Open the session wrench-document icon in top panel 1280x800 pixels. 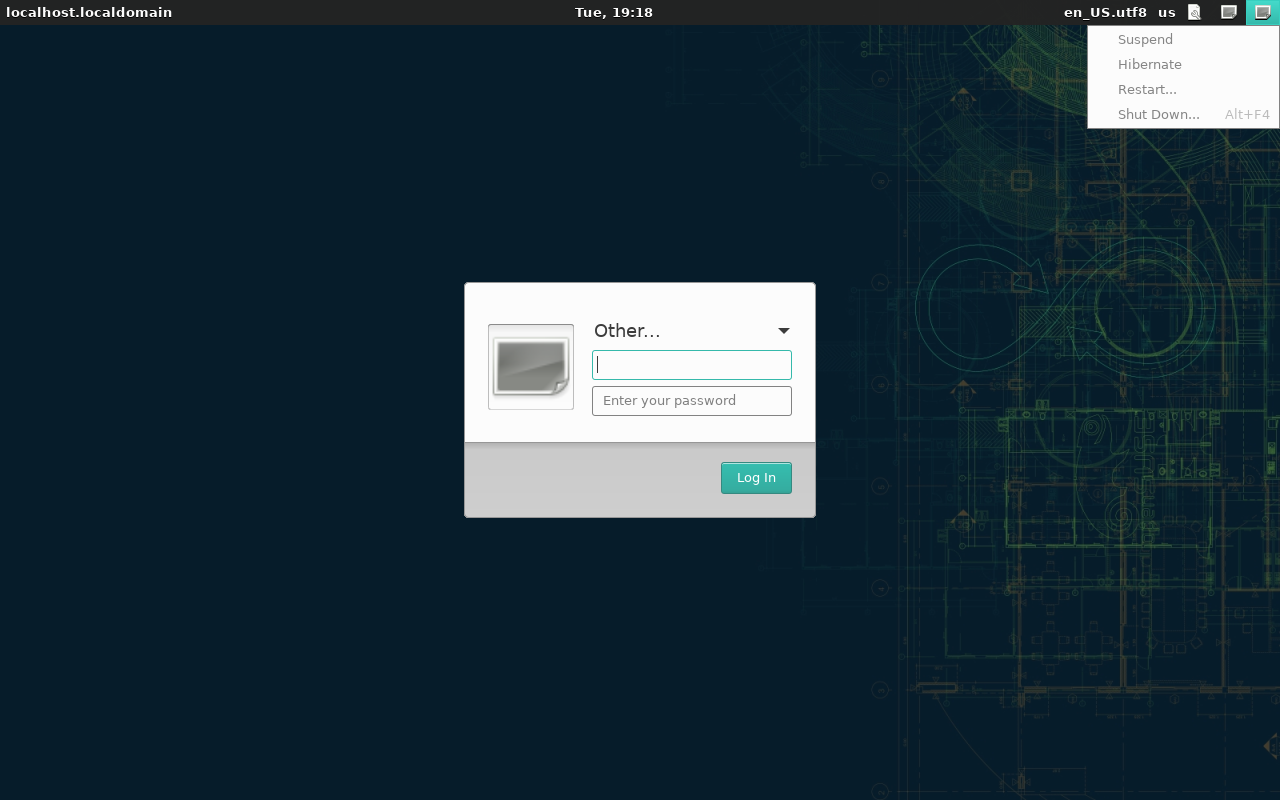click(1194, 12)
